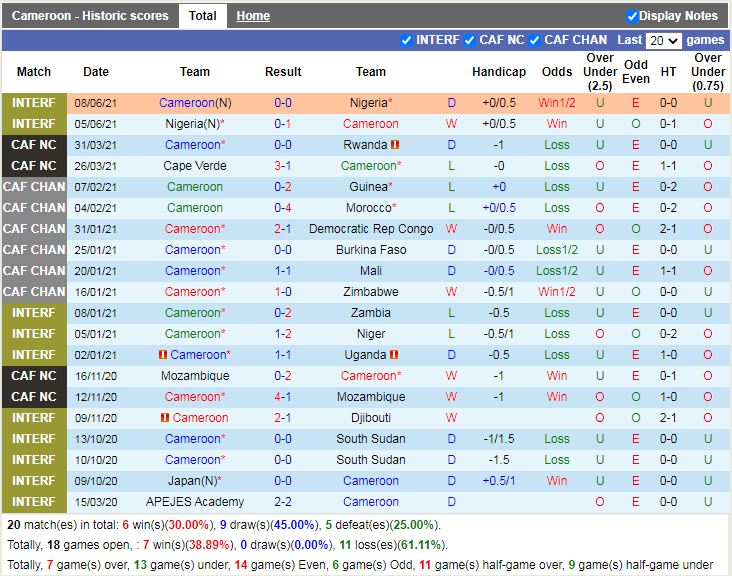The image size is (732, 576).
Task: Select the Japan(N) team link
Action: pos(195,481)
